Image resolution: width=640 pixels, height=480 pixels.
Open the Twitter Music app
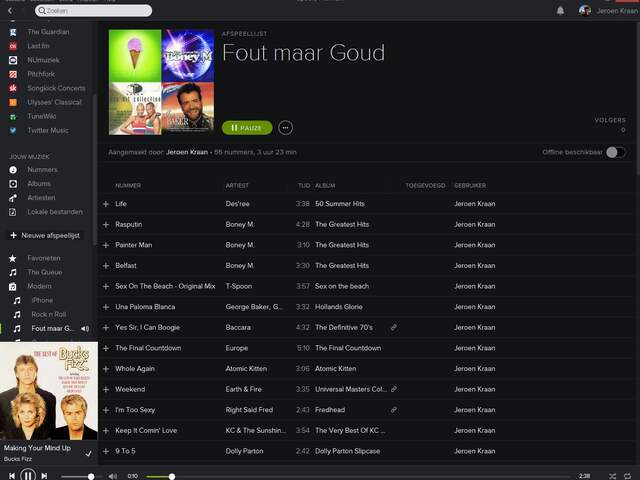coord(48,131)
